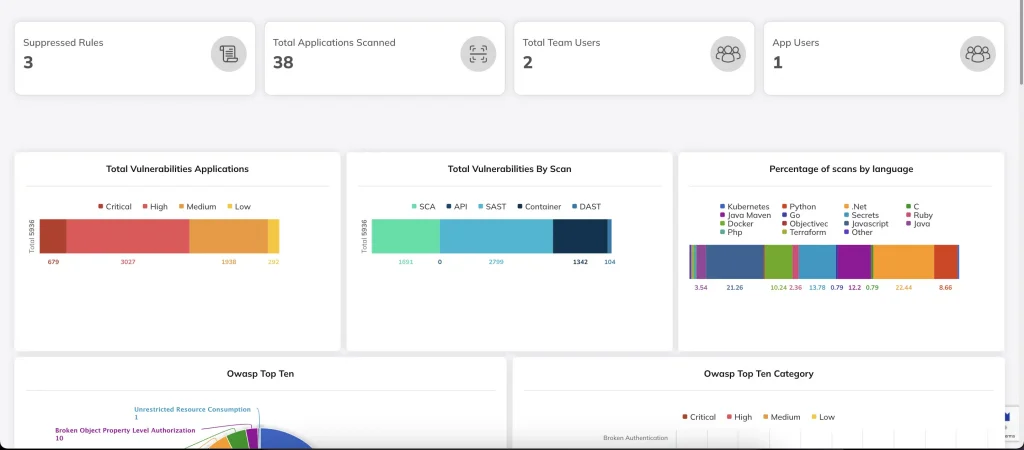Image resolution: width=1024 pixels, height=450 pixels.
Task: Click the orange .Net segment in language bar
Action: [x=904, y=261]
